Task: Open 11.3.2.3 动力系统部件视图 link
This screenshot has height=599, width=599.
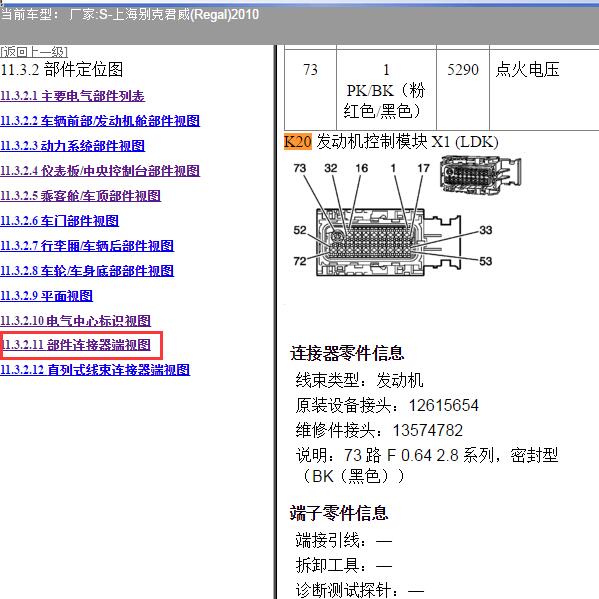Action: point(73,146)
